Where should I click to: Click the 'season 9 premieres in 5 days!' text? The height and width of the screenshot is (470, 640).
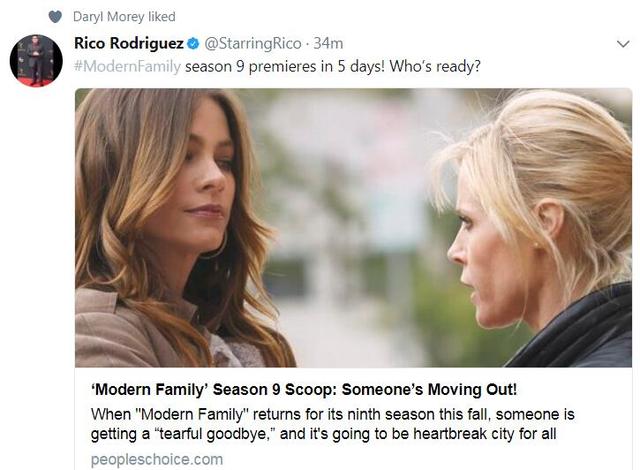click(285, 66)
